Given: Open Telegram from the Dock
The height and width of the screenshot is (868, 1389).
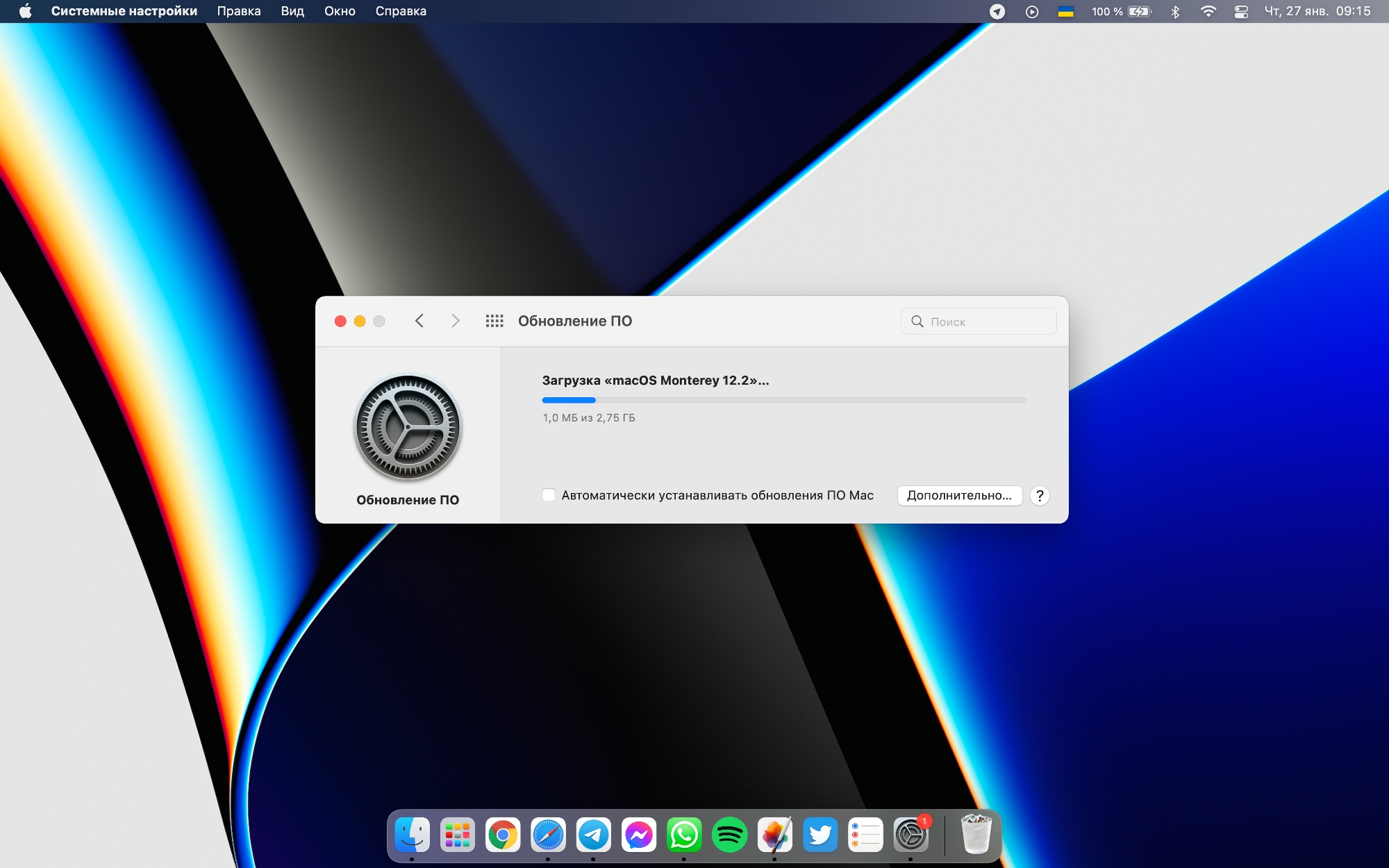Looking at the screenshot, I should 594,835.
